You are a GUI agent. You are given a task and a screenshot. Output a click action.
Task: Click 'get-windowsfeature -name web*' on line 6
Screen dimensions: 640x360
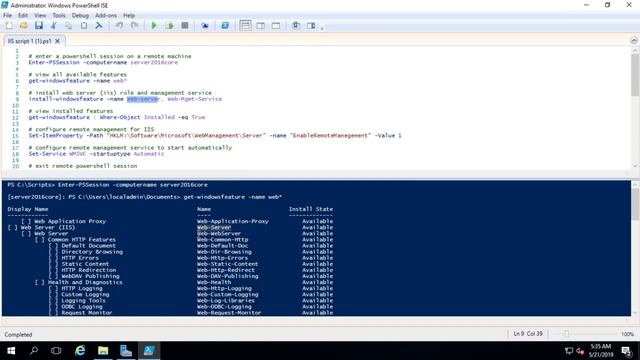click(x=78, y=81)
